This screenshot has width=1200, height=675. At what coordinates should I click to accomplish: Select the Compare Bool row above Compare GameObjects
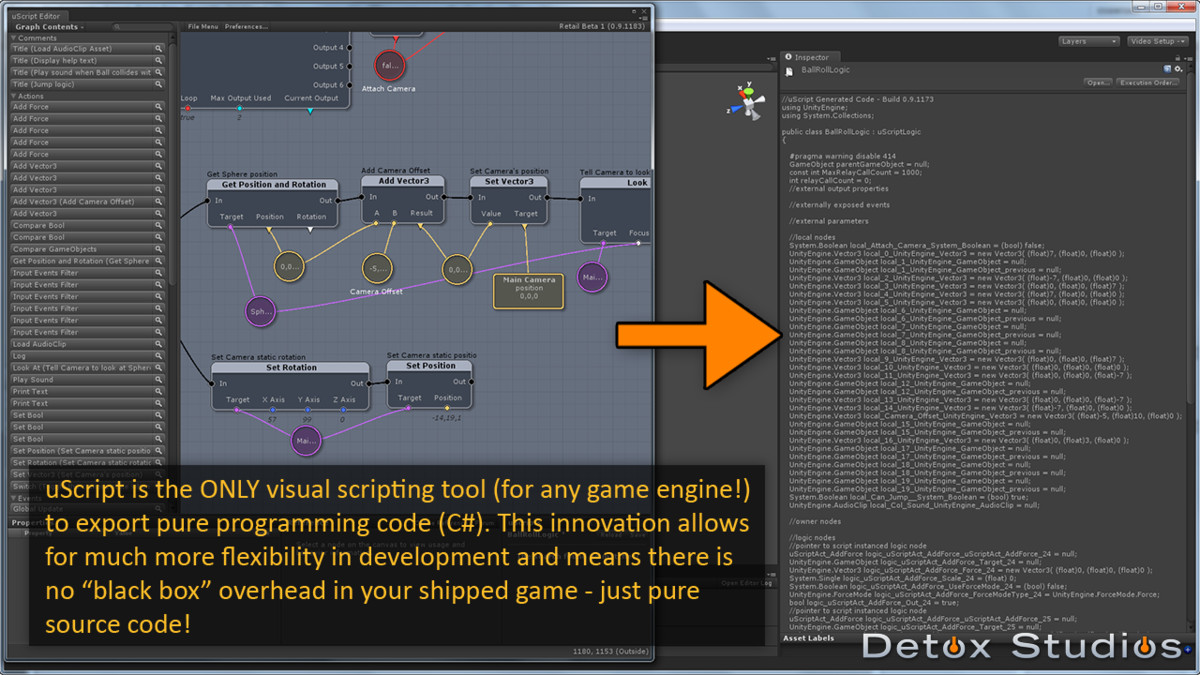(87, 237)
